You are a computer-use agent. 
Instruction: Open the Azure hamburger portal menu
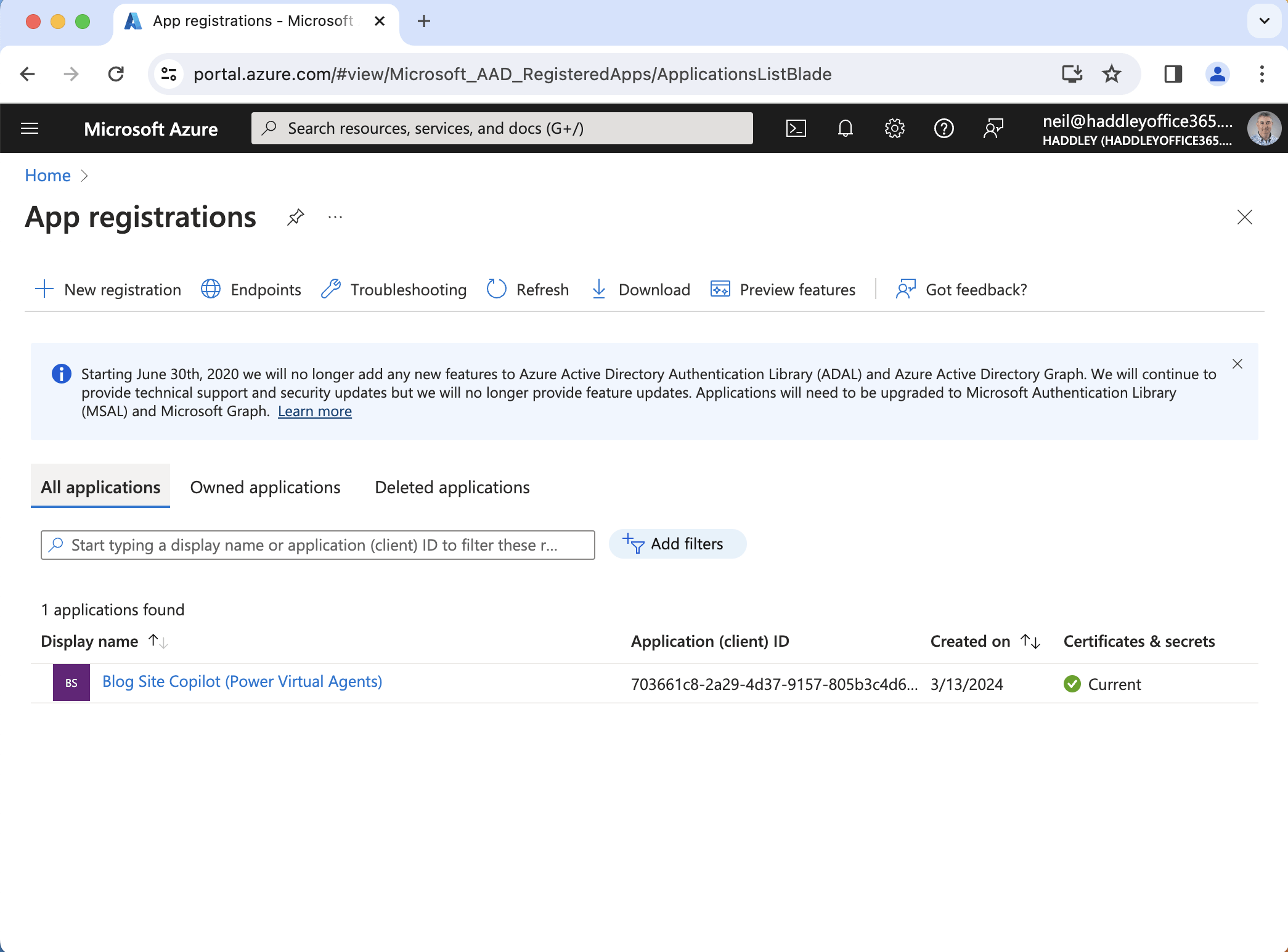point(30,128)
